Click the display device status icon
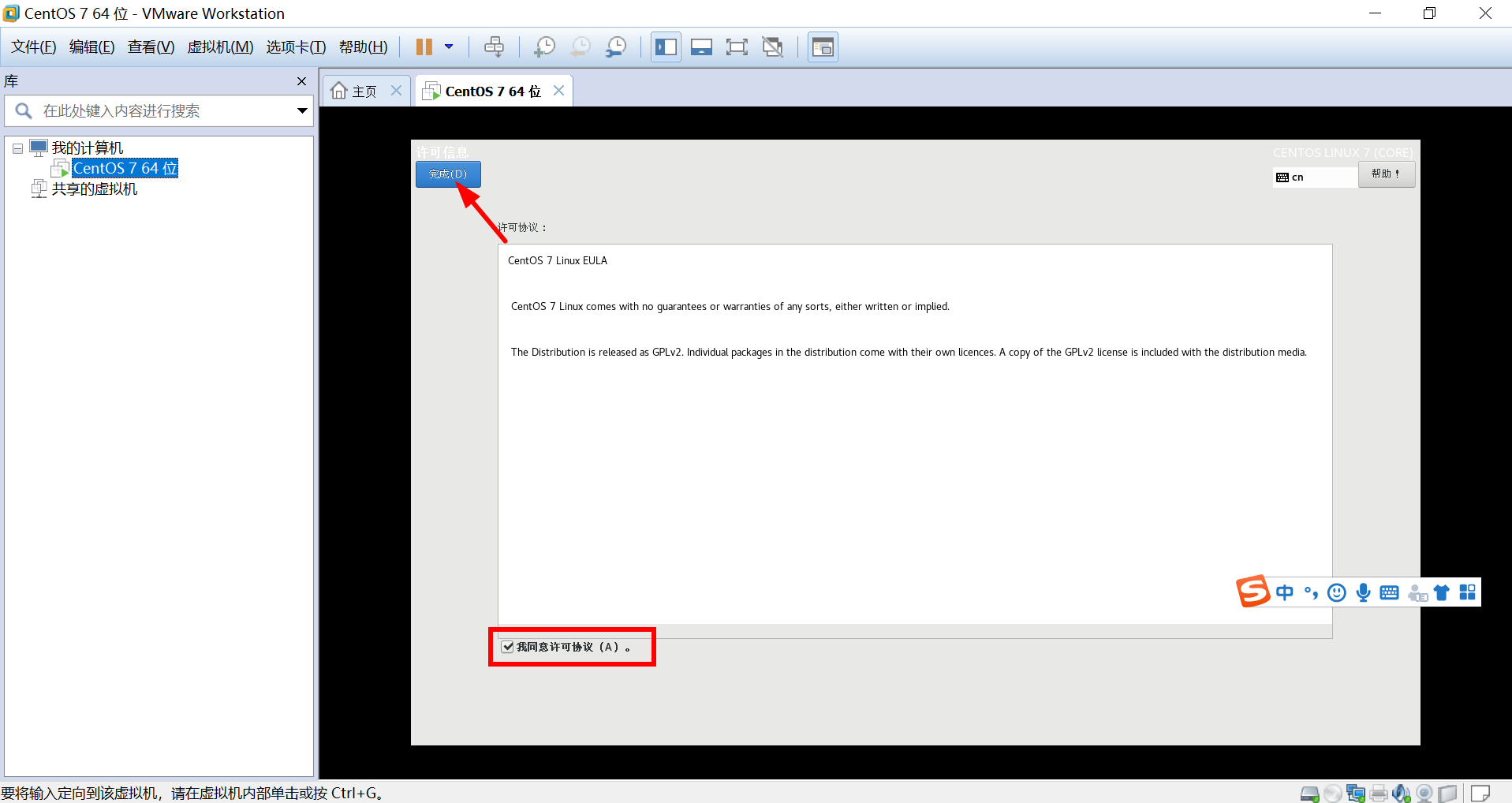This screenshot has height=803, width=1512. tap(1447, 794)
